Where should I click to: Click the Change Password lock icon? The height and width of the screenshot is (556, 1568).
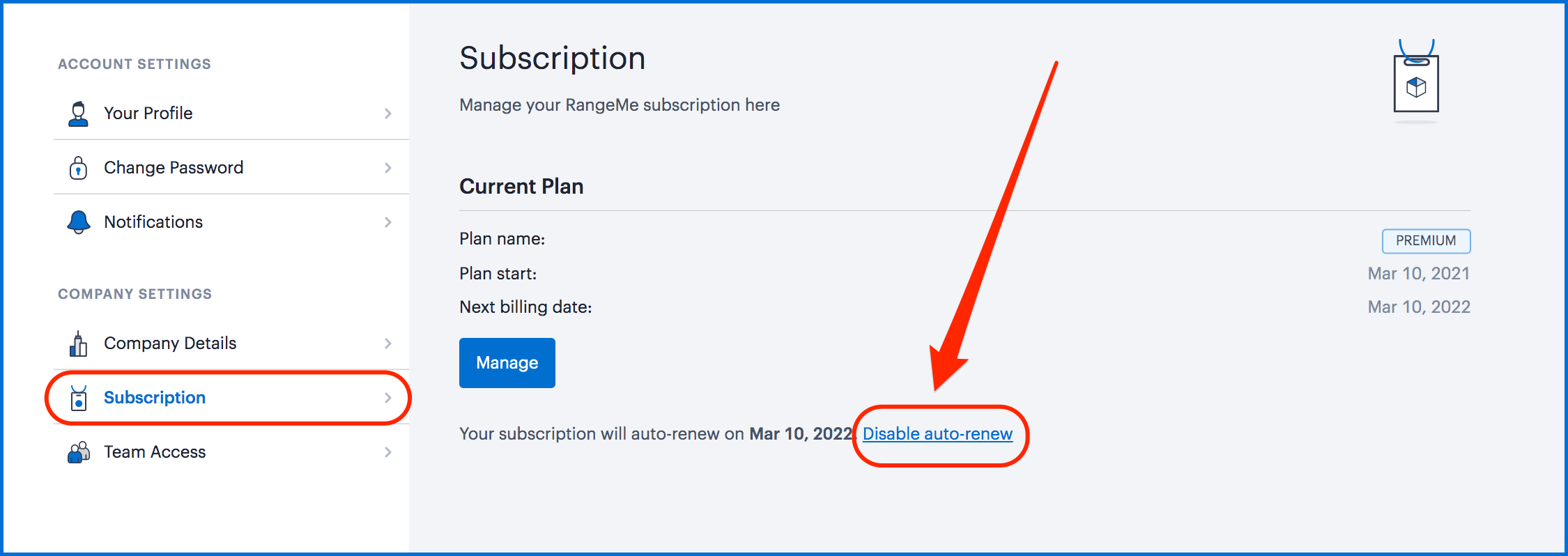pyautogui.click(x=78, y=168)
